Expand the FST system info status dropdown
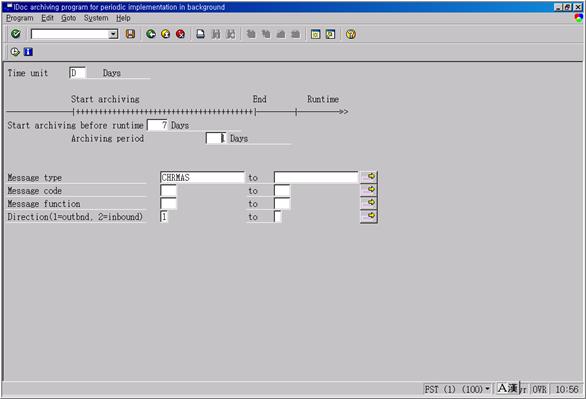 (x=487, y=389)
